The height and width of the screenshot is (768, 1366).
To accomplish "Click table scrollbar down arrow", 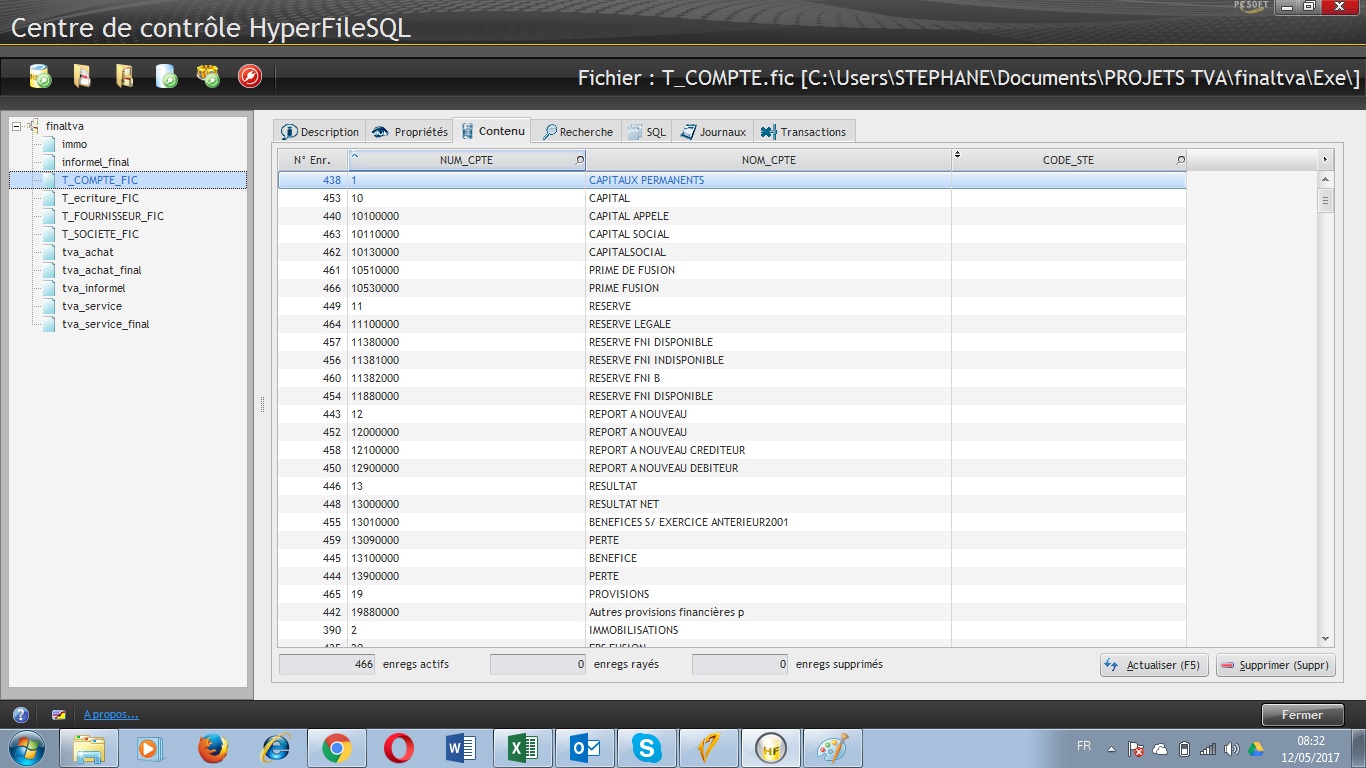I will (1326, 638).
